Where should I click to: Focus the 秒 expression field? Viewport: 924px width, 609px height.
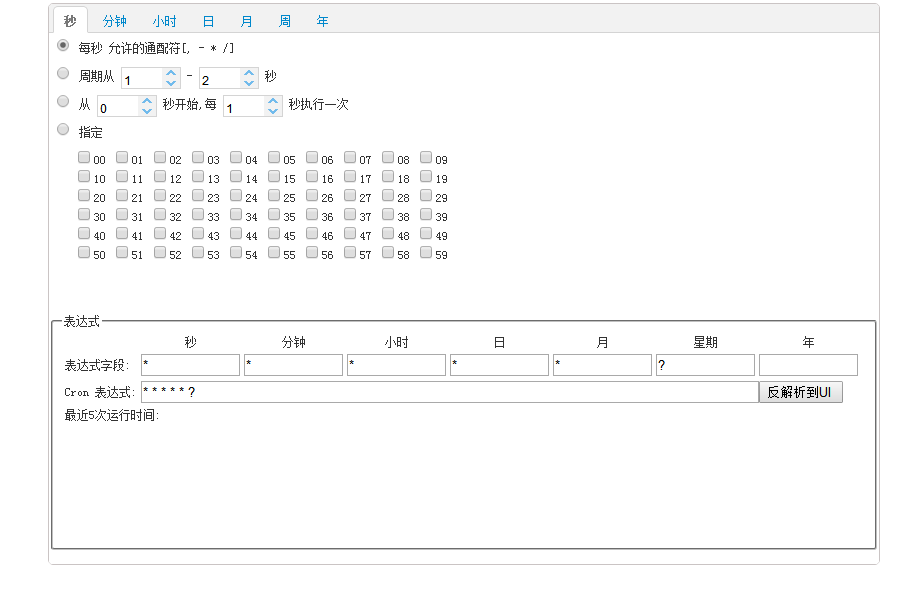tap(190, 365)
